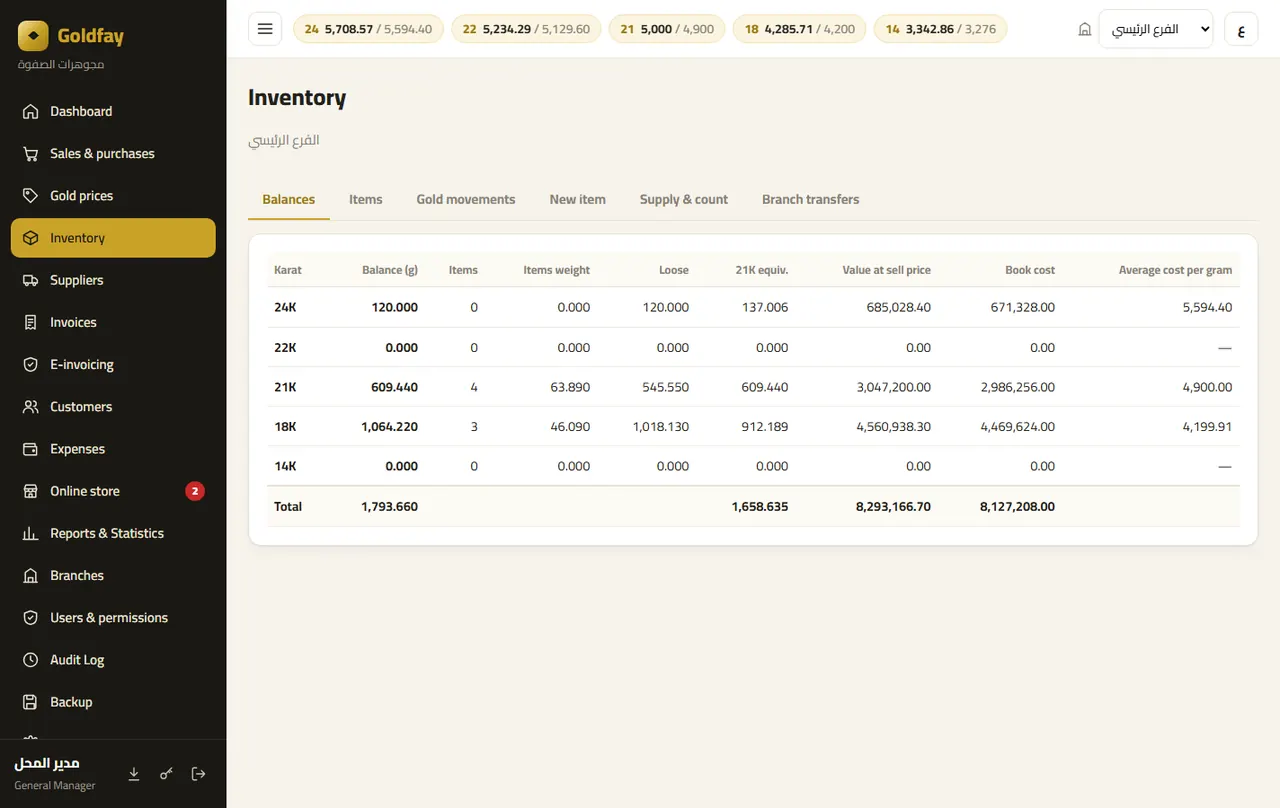1280x808 pixels.
Task: Click the Online store shop icon
Action: (x=31, y=491)
